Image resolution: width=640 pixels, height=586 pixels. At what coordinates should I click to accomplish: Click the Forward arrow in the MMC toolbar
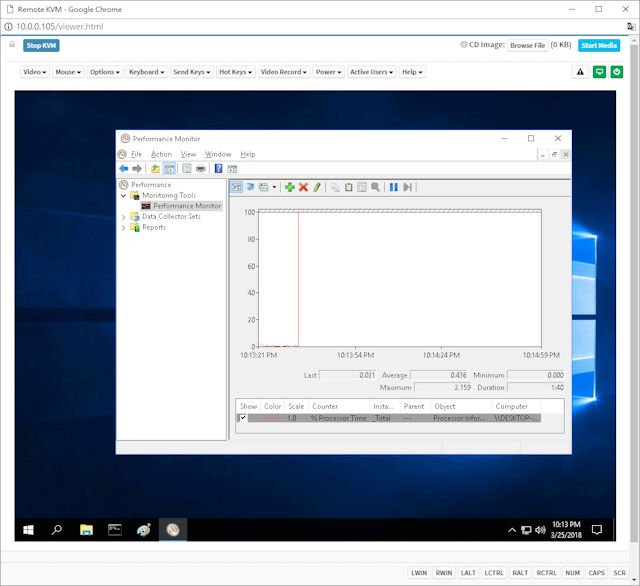point(137,169)
